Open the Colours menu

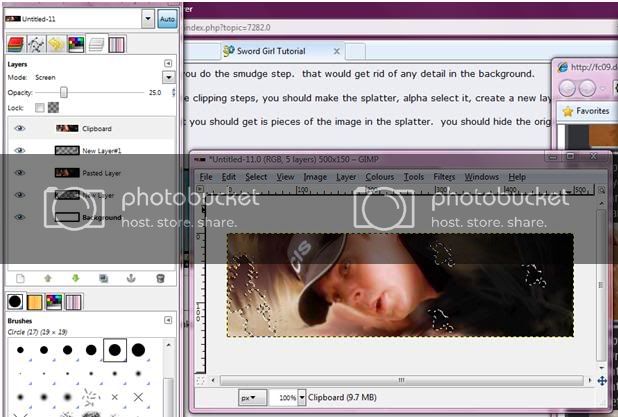379,177
